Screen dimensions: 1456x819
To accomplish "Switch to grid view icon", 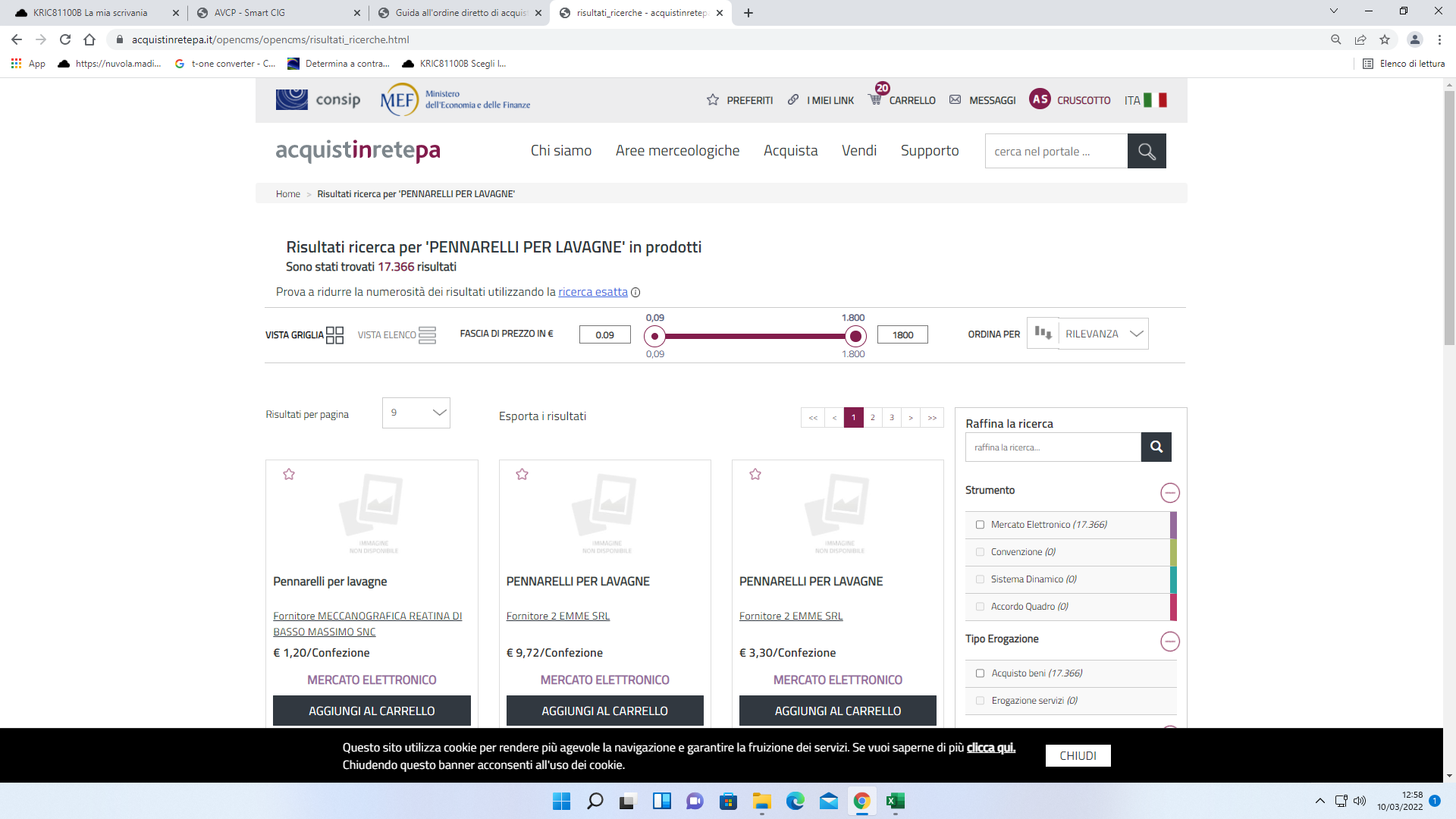I will [334, 335].
